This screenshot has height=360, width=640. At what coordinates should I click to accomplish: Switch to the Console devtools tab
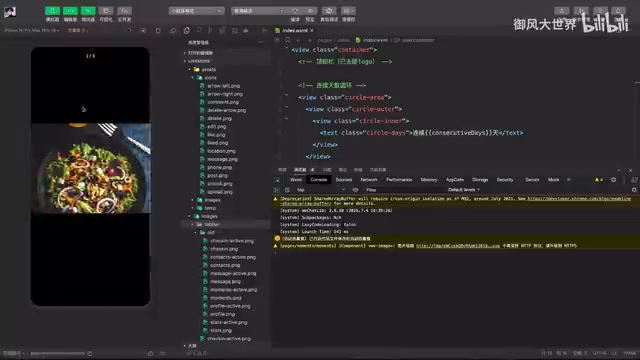[x=318, y=180]
